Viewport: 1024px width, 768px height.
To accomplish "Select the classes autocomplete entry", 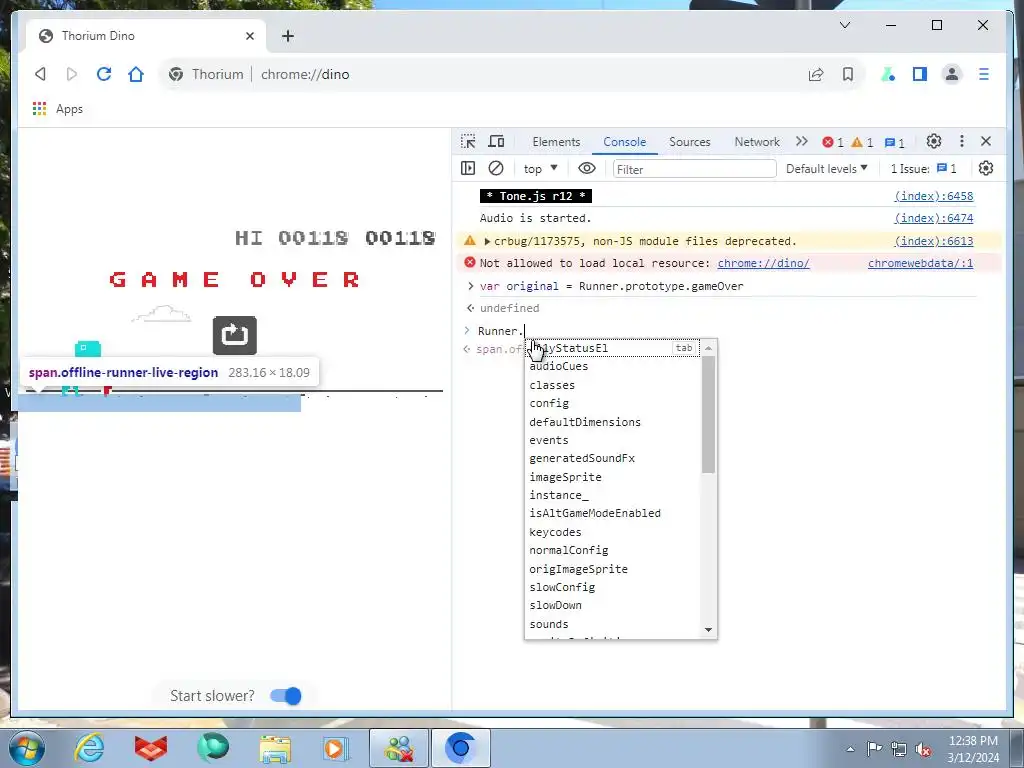I will [x=613, y=385].
